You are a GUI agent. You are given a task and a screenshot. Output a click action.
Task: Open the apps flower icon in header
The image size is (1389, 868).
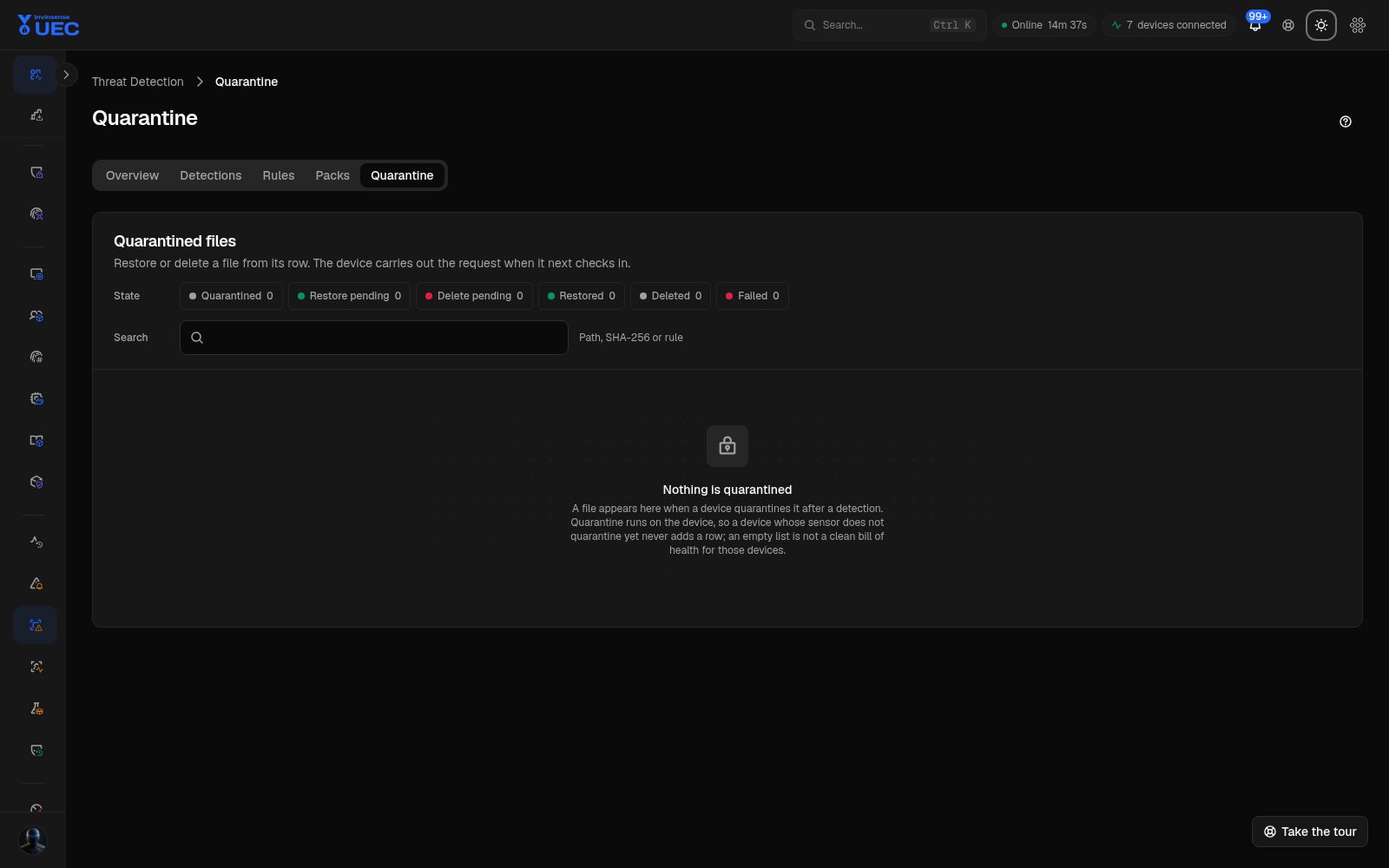point(1358,25)
